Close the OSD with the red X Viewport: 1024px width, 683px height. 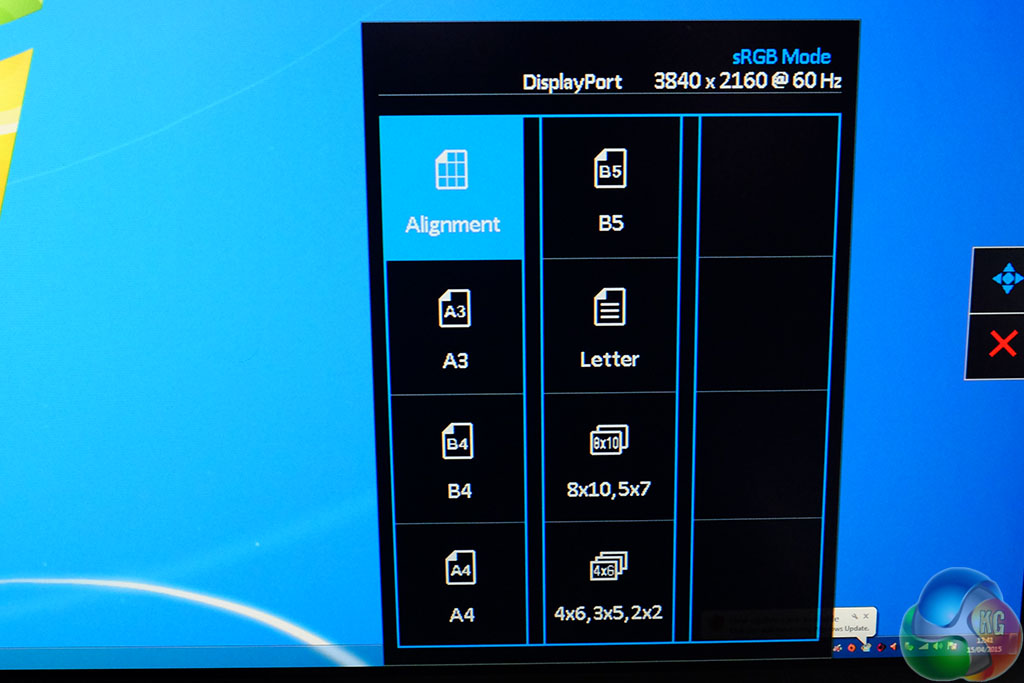click(x=1002, y=344)
